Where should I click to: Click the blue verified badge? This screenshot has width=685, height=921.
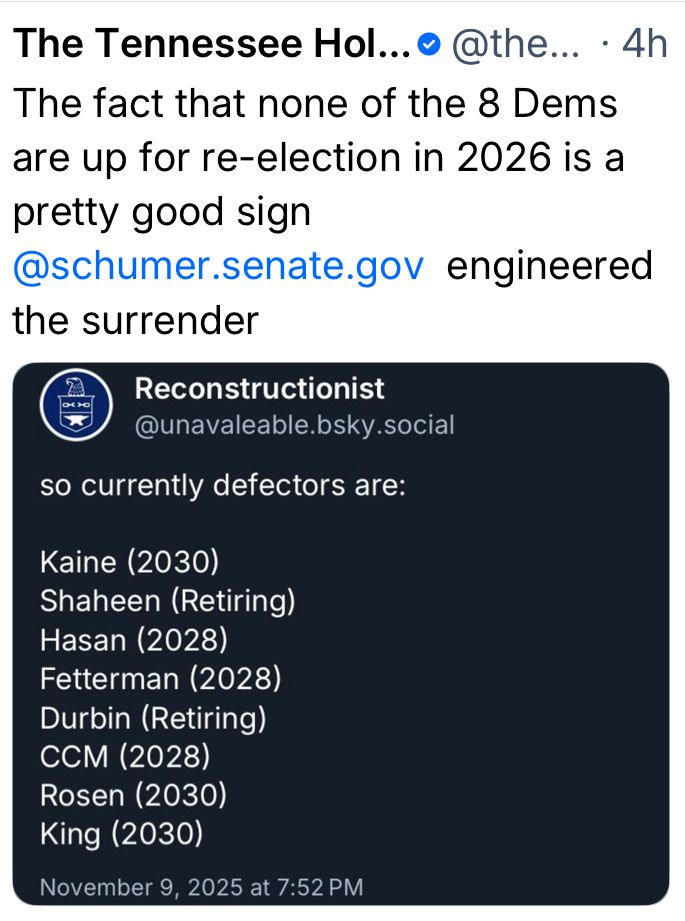click(x=430, y=44)
